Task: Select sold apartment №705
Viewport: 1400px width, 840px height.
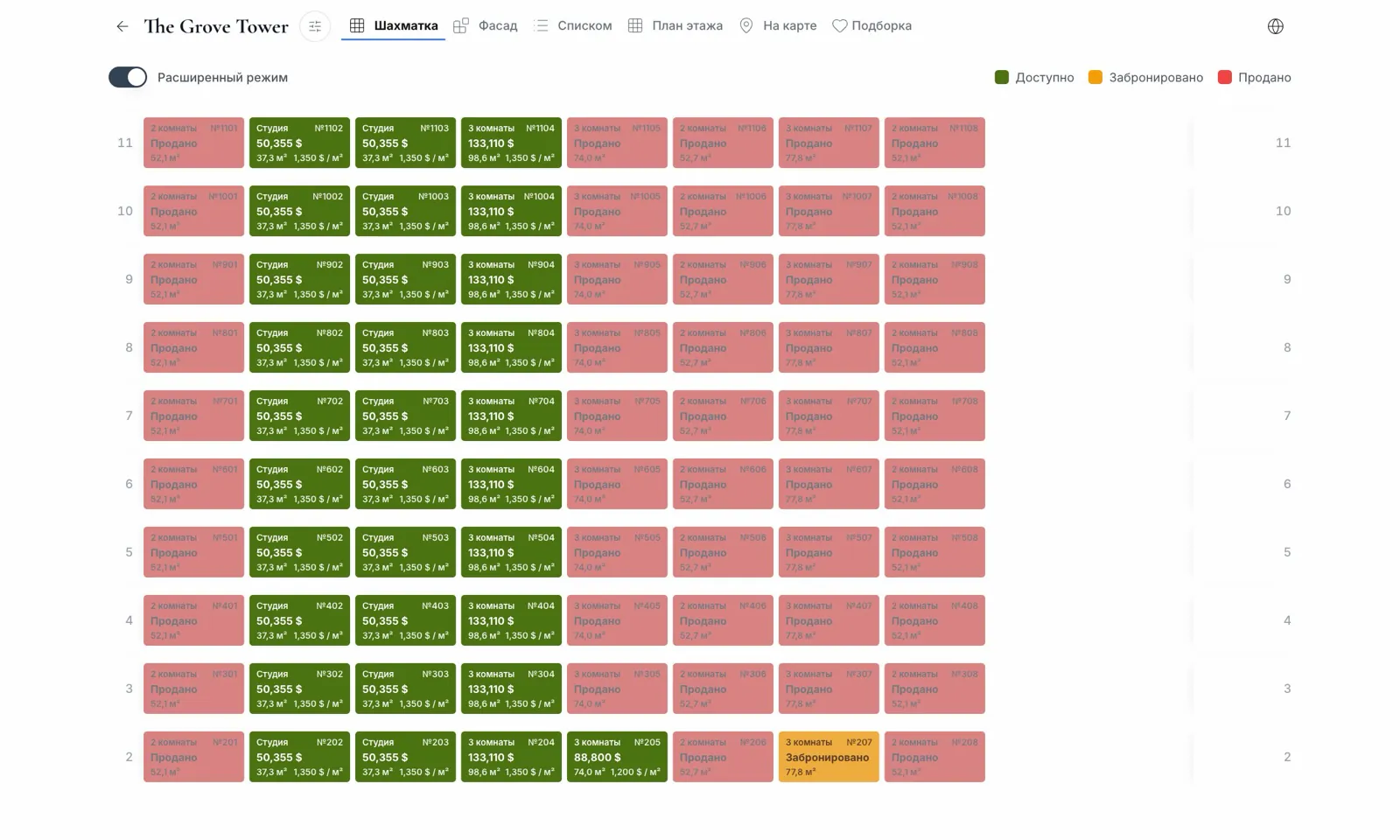Action: (618, 416)
